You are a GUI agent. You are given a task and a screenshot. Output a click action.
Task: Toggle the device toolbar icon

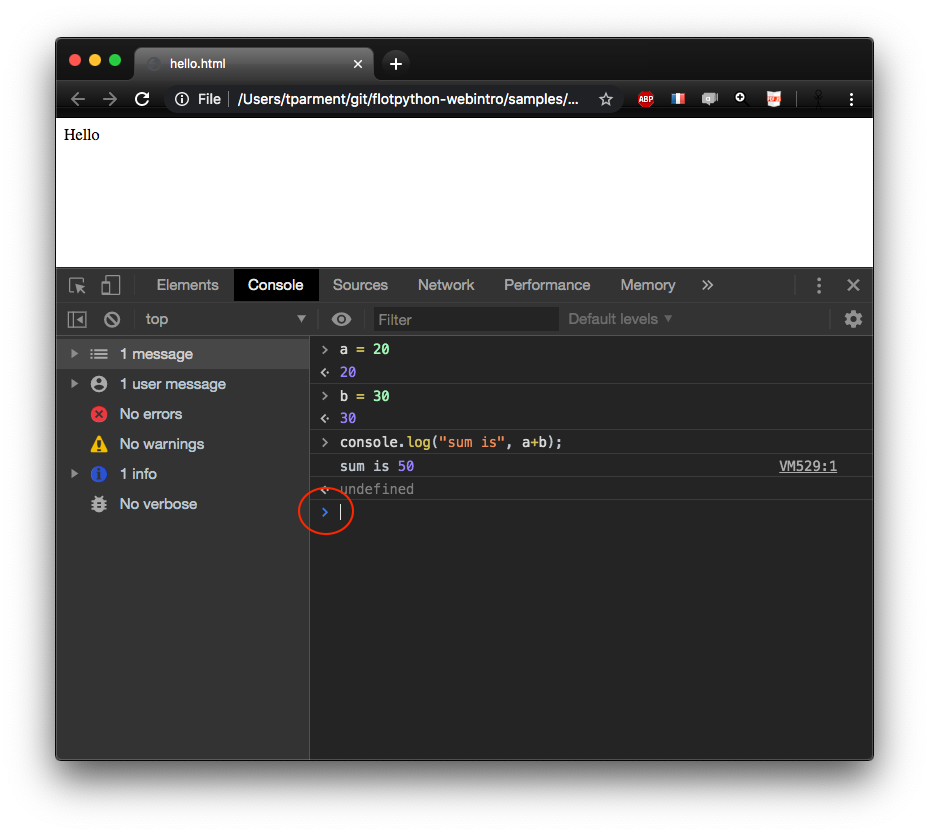pos(110,285)
